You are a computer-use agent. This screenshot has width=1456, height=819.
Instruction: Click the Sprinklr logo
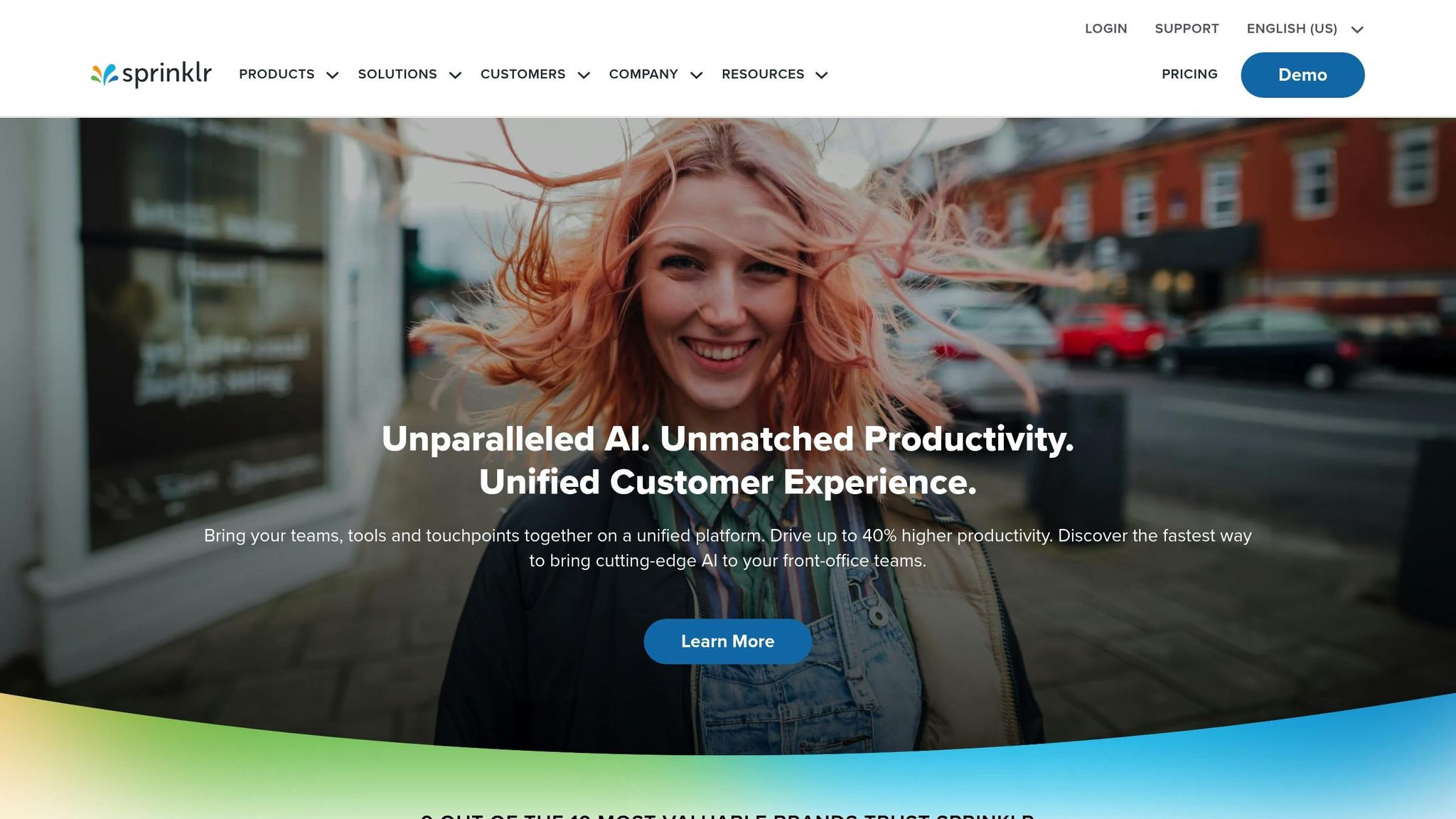(x=151, y=74)
